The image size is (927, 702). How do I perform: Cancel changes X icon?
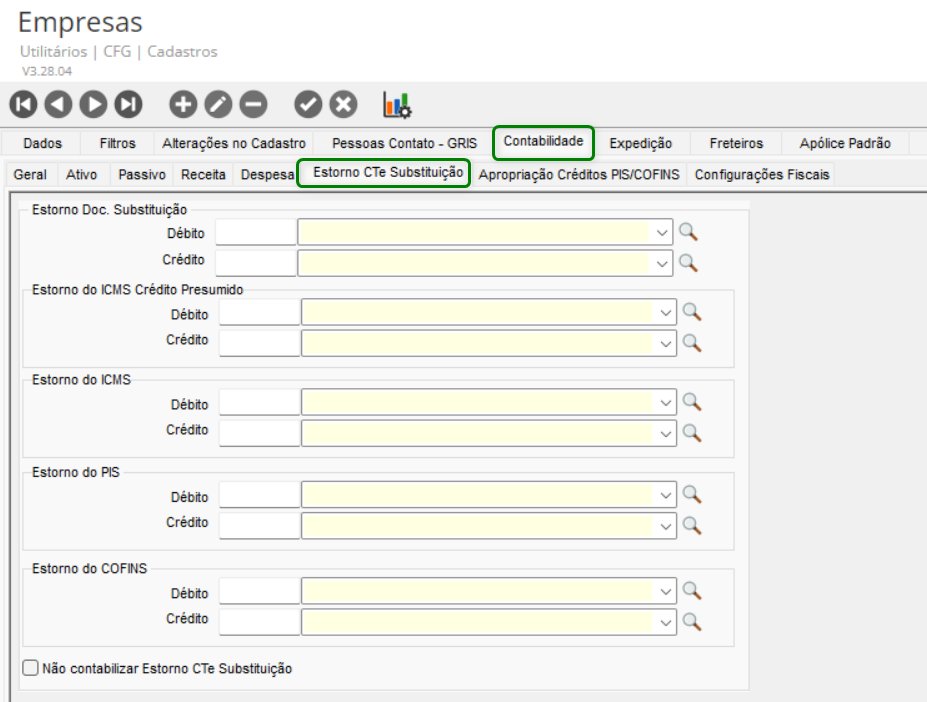coord(343,103)
